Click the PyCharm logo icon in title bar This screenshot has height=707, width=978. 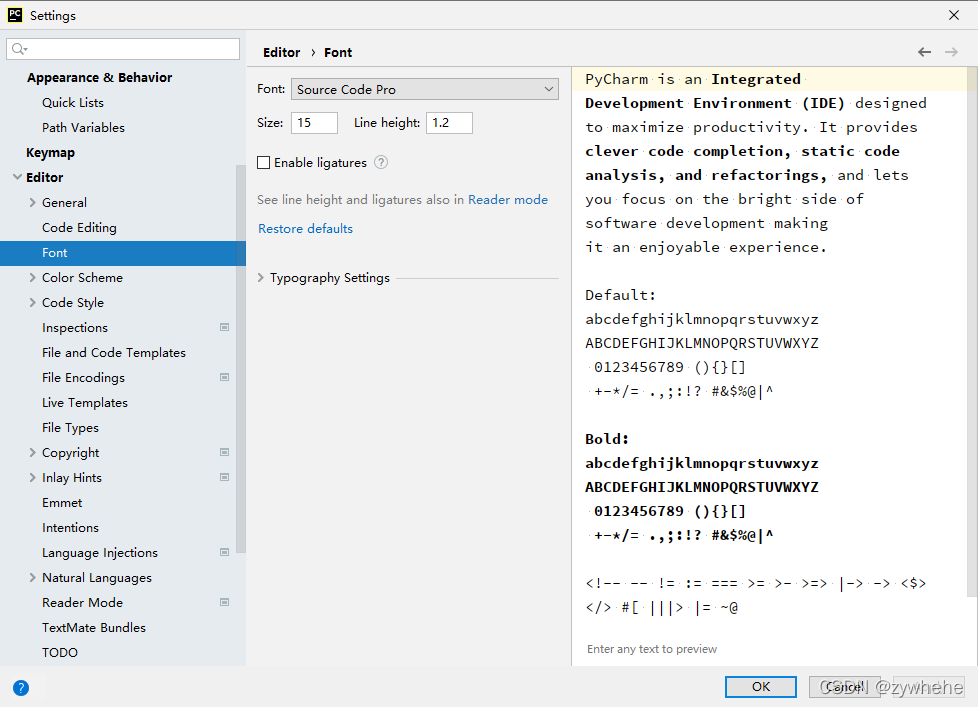[x=14, y=15]
